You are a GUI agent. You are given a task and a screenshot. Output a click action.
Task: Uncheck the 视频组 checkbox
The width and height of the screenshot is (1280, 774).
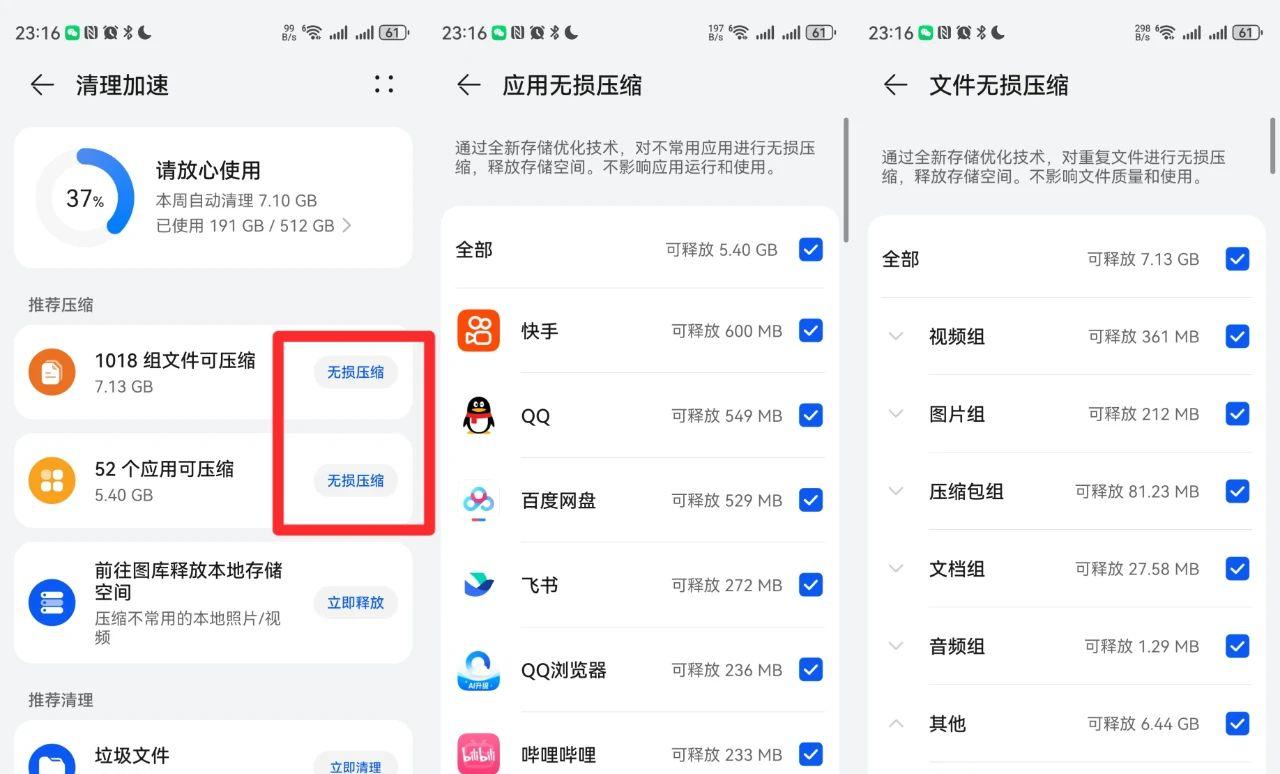pyautogui.click(x=1238, y=336)
